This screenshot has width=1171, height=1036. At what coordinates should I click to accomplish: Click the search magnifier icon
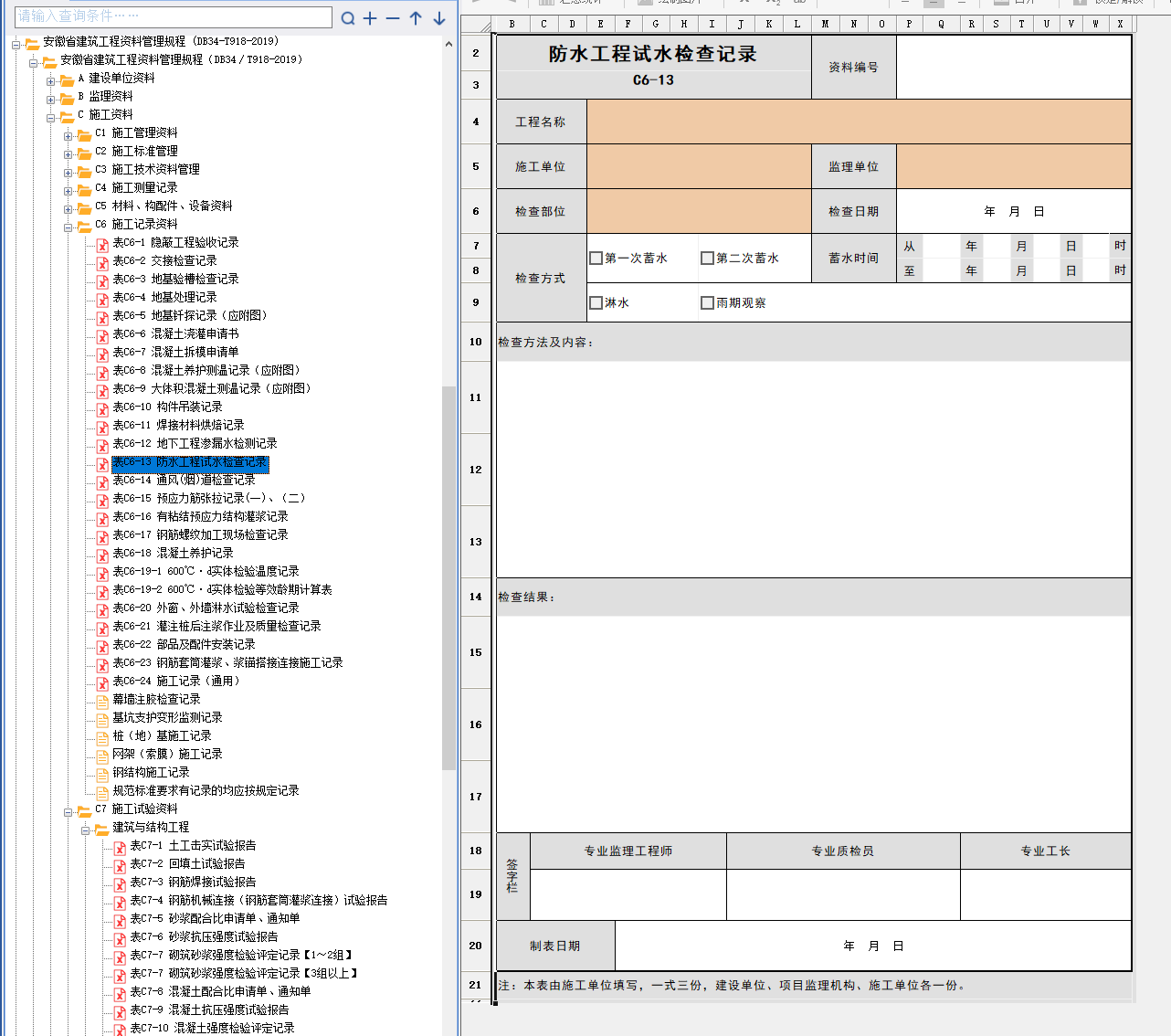click(348, 18)
